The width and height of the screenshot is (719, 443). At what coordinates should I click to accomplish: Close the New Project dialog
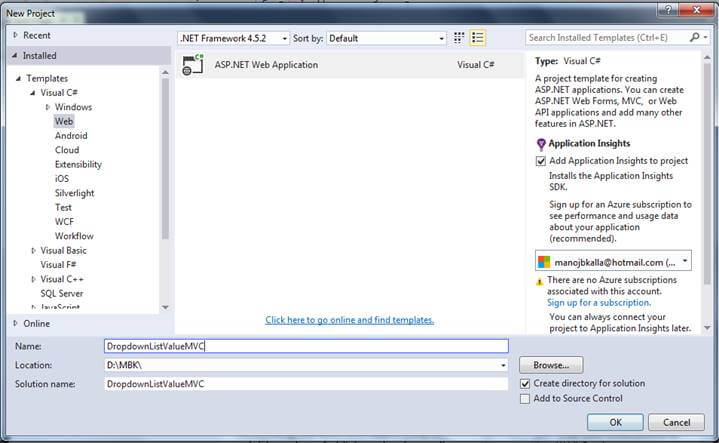coord(697,10)
